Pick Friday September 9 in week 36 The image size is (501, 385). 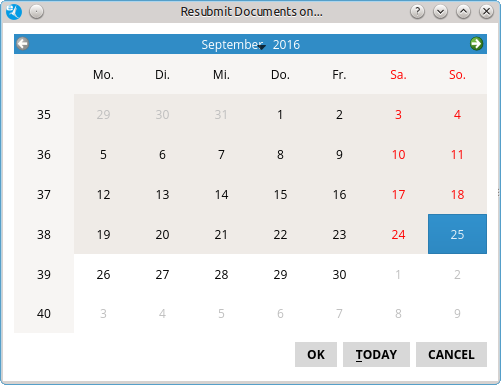339,154
